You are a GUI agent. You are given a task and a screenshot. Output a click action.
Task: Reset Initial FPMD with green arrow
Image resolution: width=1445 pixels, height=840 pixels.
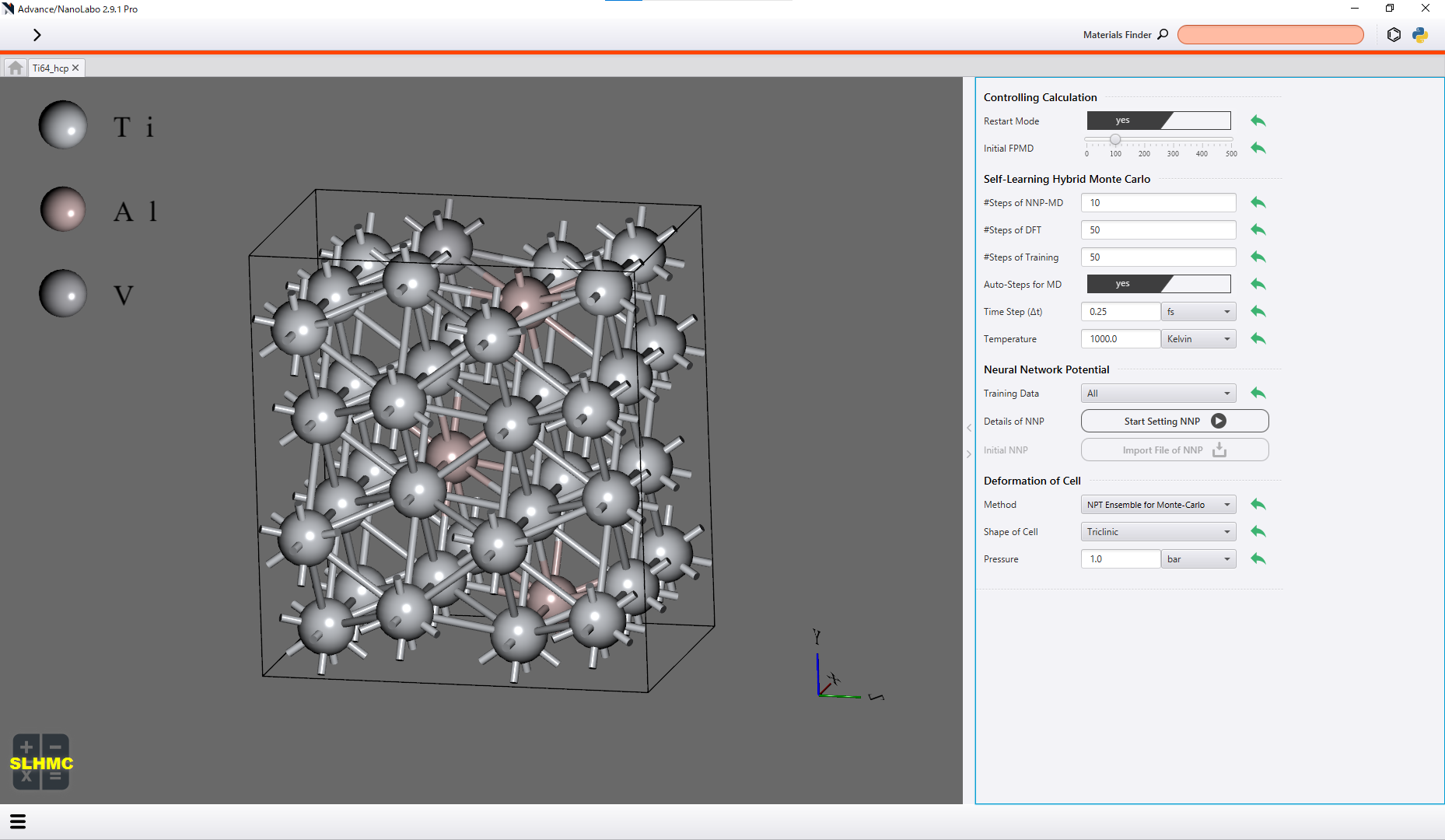[1258, 148]
